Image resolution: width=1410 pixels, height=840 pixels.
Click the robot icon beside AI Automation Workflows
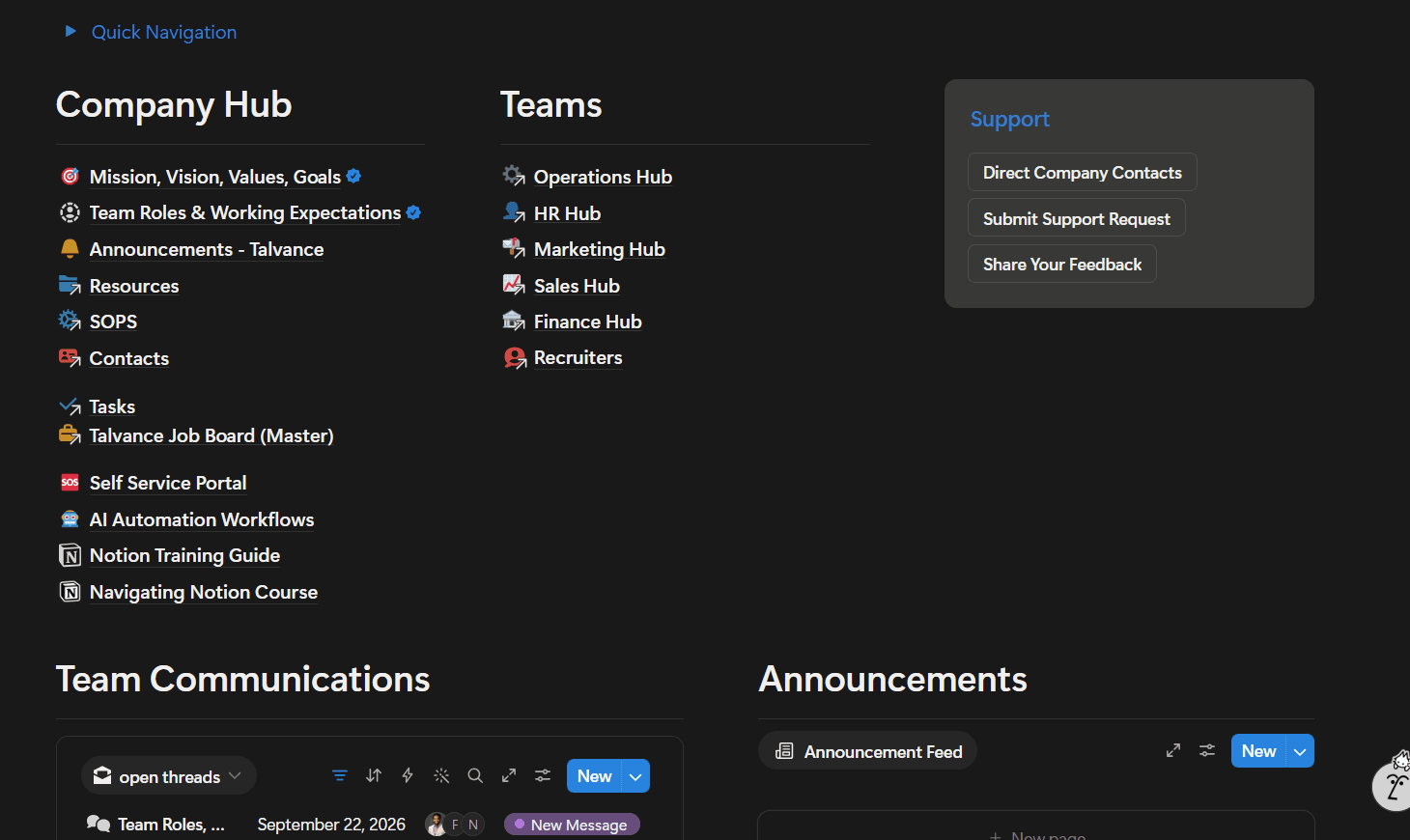[x=70, y=519]
